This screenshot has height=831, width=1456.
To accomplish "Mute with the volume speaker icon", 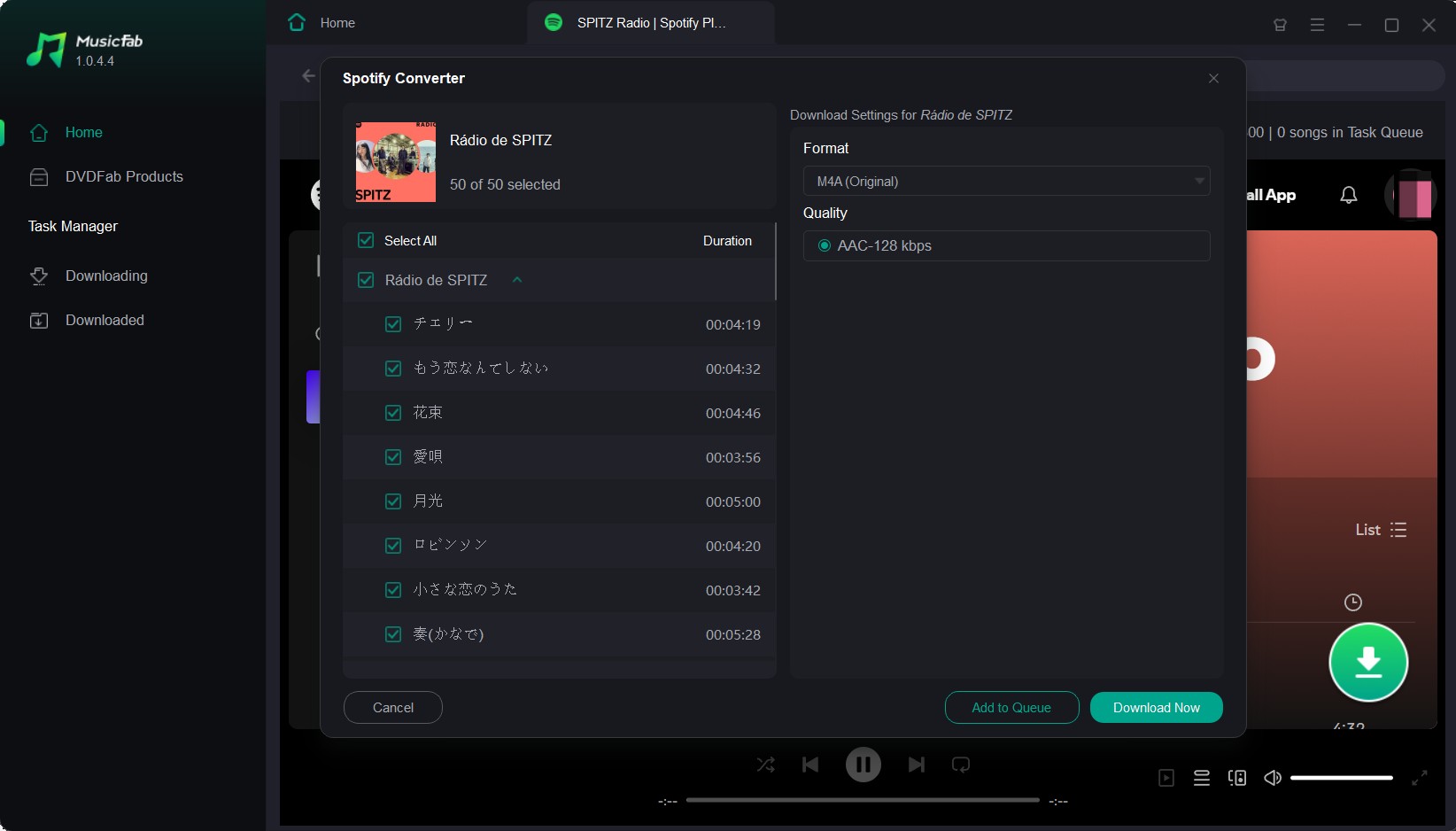I will point(1273,778).
